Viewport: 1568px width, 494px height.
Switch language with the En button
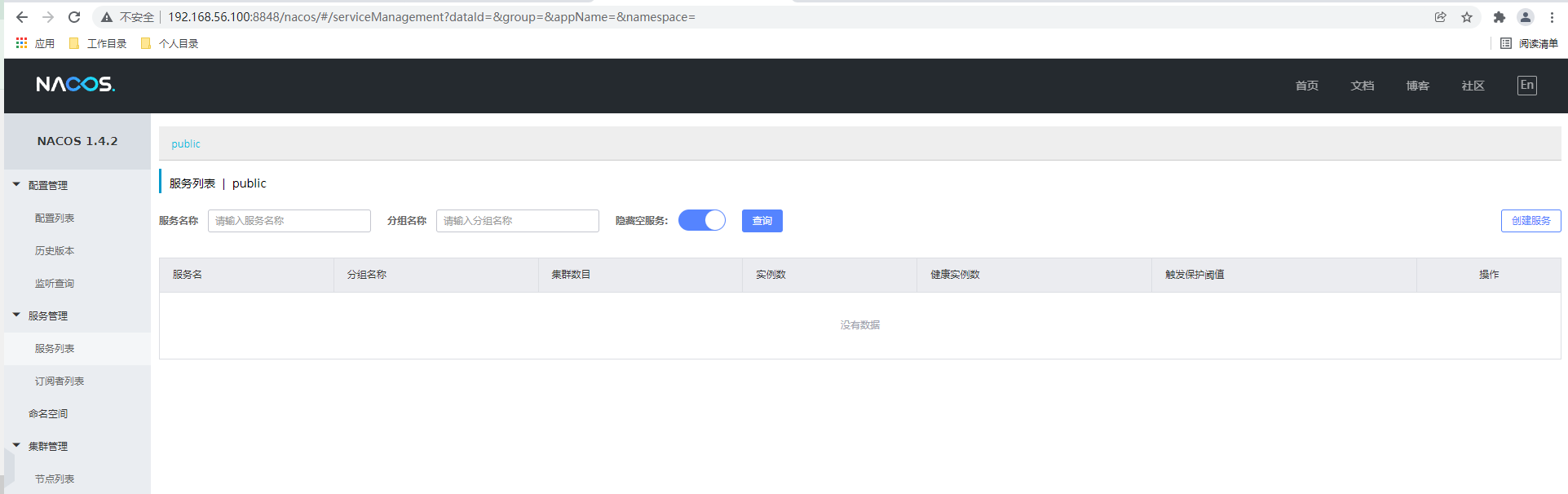tap(1526, 86)
